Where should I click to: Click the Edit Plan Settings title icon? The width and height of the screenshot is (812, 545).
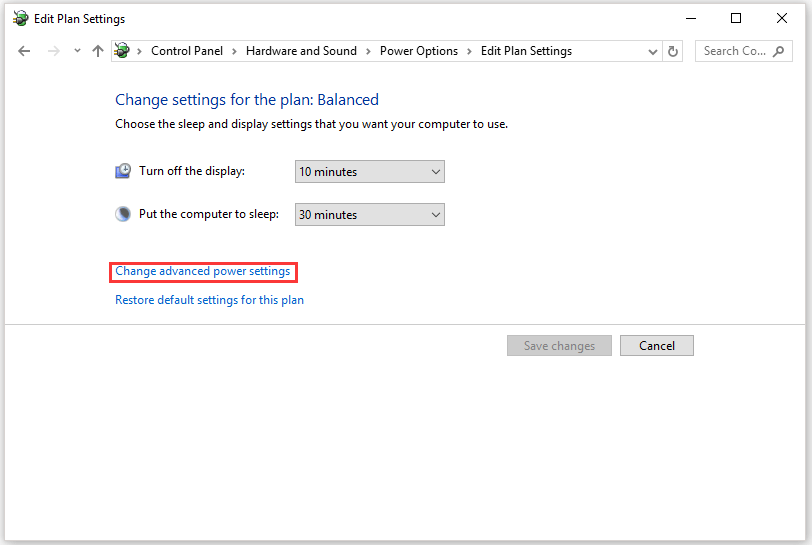pyautogui.click(x=20, y=18)
